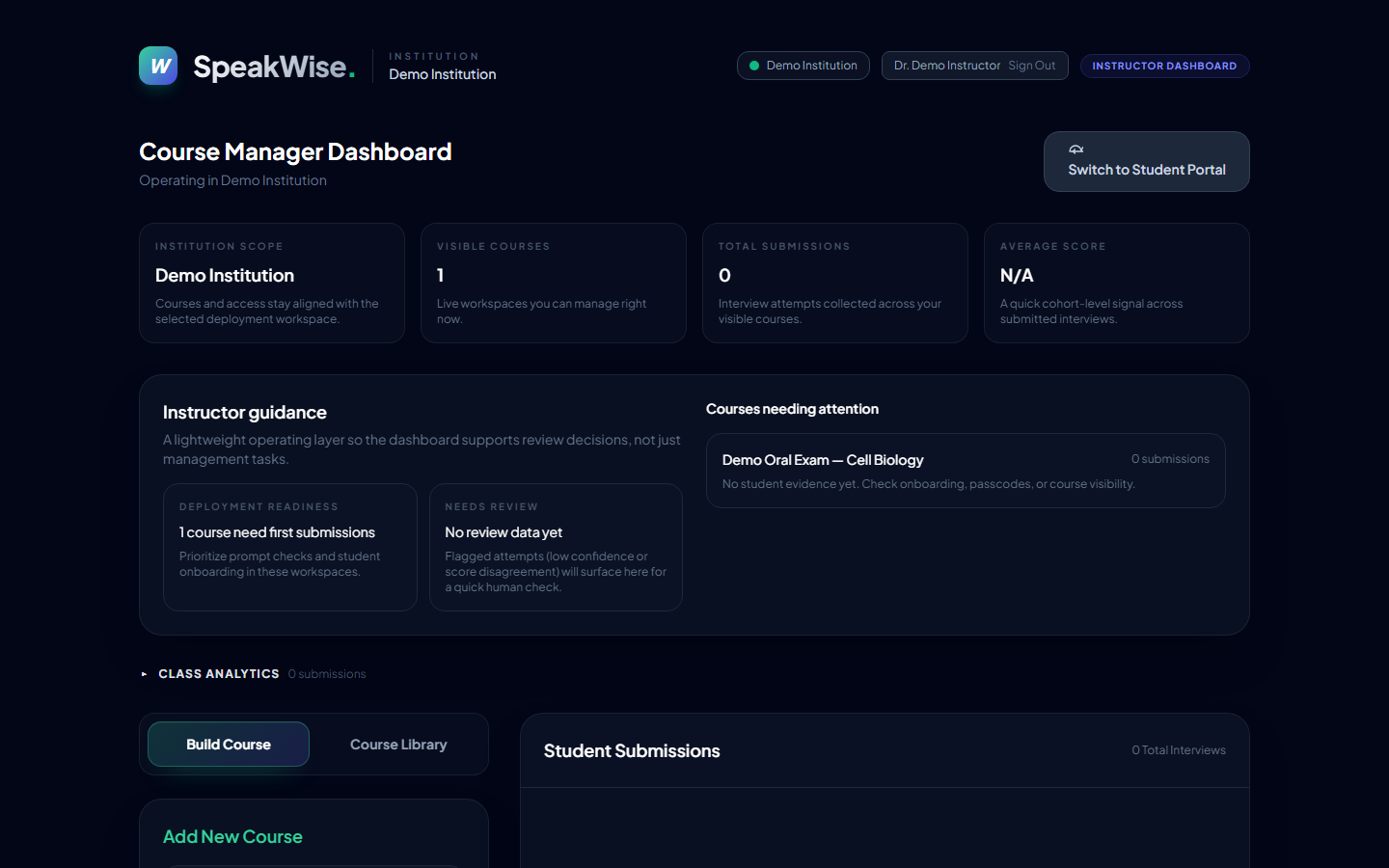The height and width of the screenshot is (868, 1389).
Task: Select the Institution Scope summary card
Action: point(272,283)
